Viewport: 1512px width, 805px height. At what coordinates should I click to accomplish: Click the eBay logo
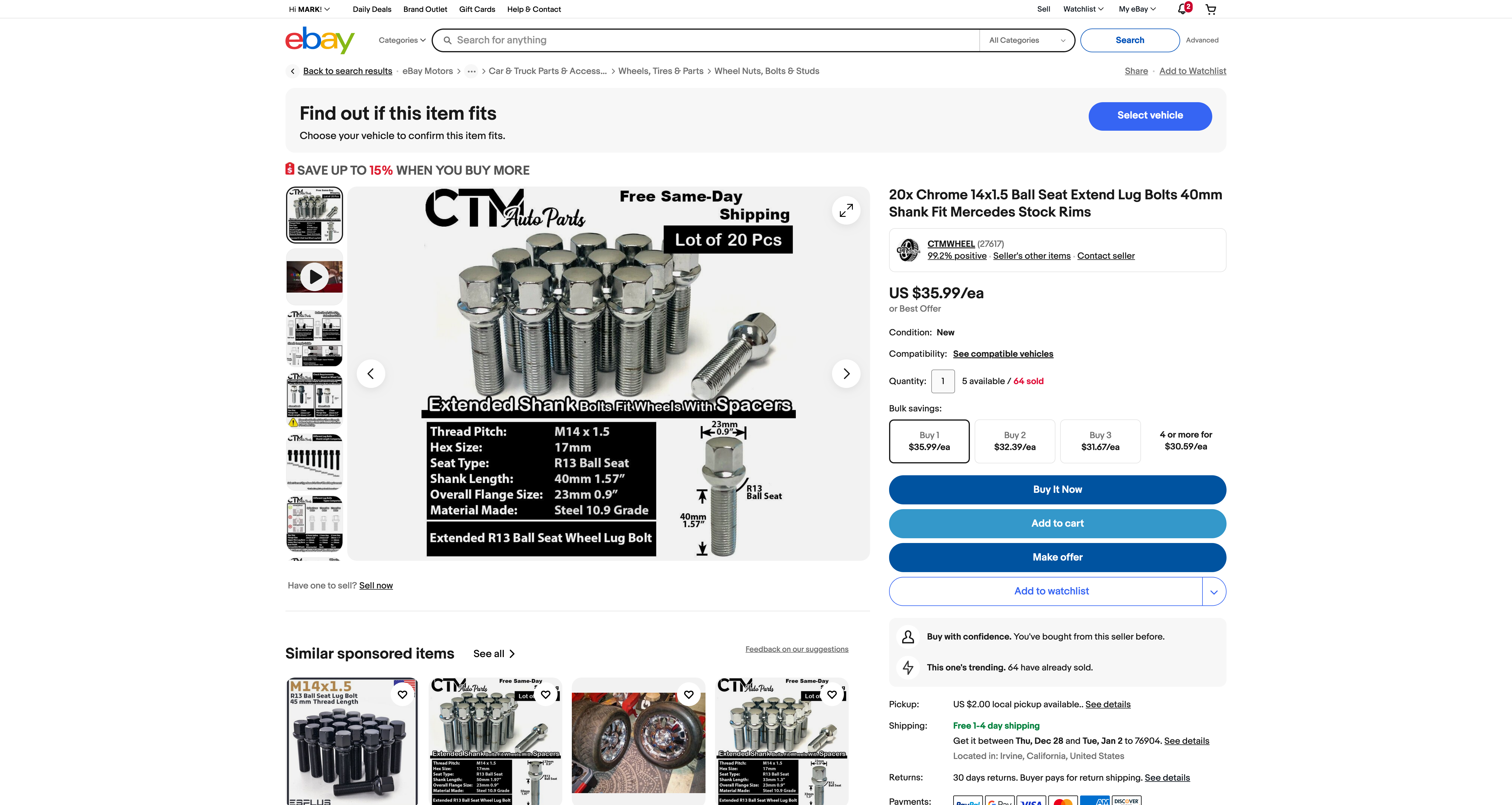pyautogui.click(x=320, y=40)
